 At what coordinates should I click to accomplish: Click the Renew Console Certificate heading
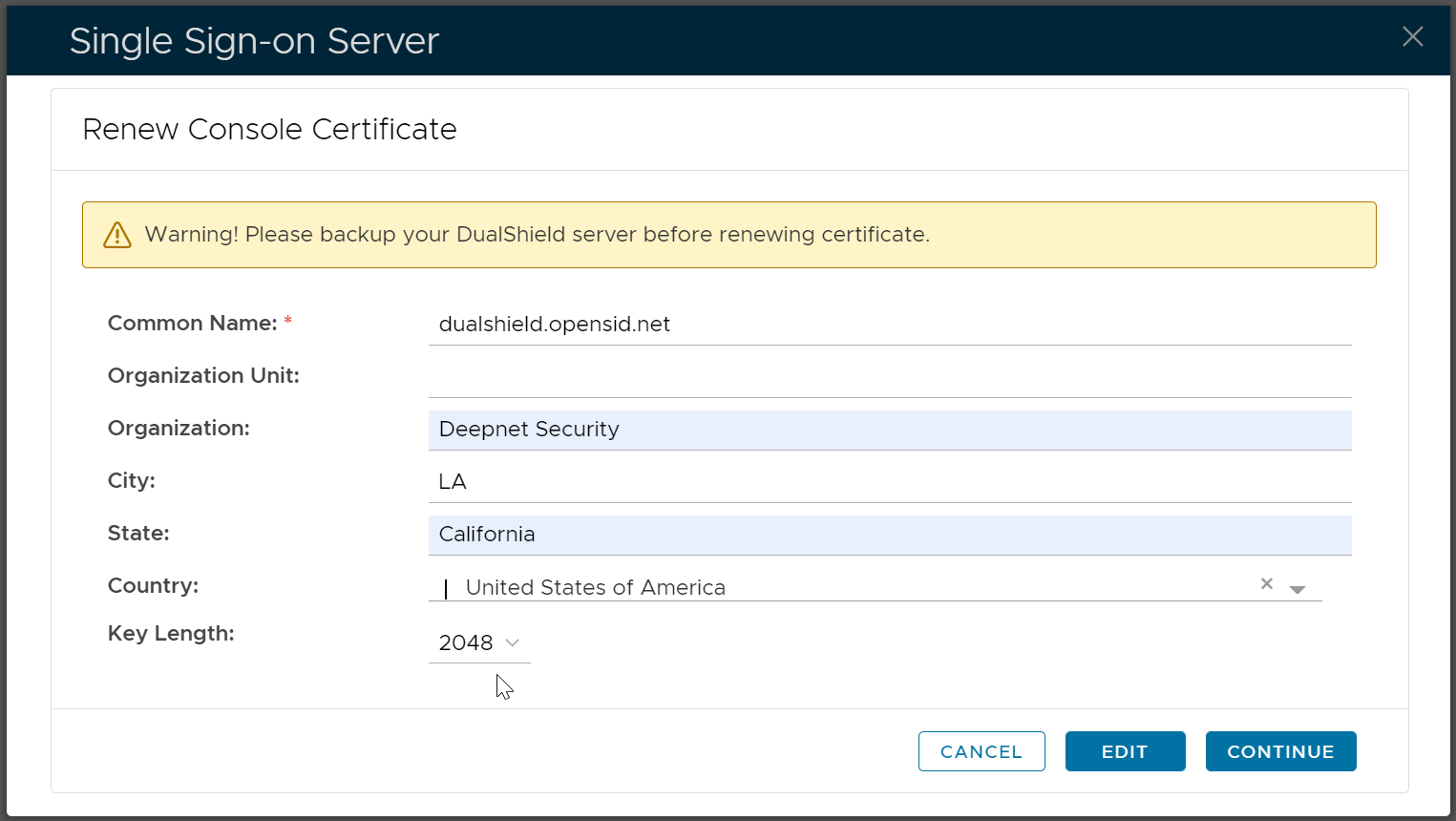pos(269,130)
